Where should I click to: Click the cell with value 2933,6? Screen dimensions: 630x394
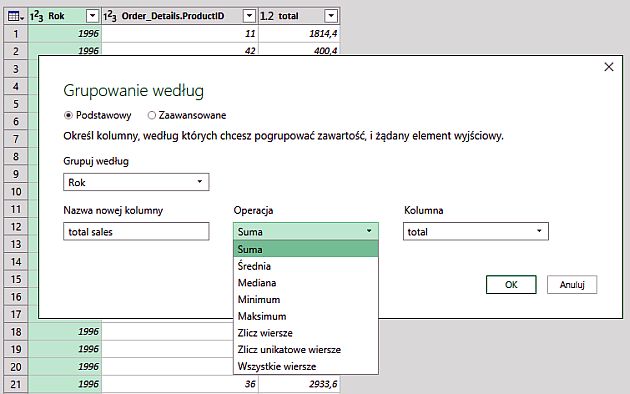[299, 384]
